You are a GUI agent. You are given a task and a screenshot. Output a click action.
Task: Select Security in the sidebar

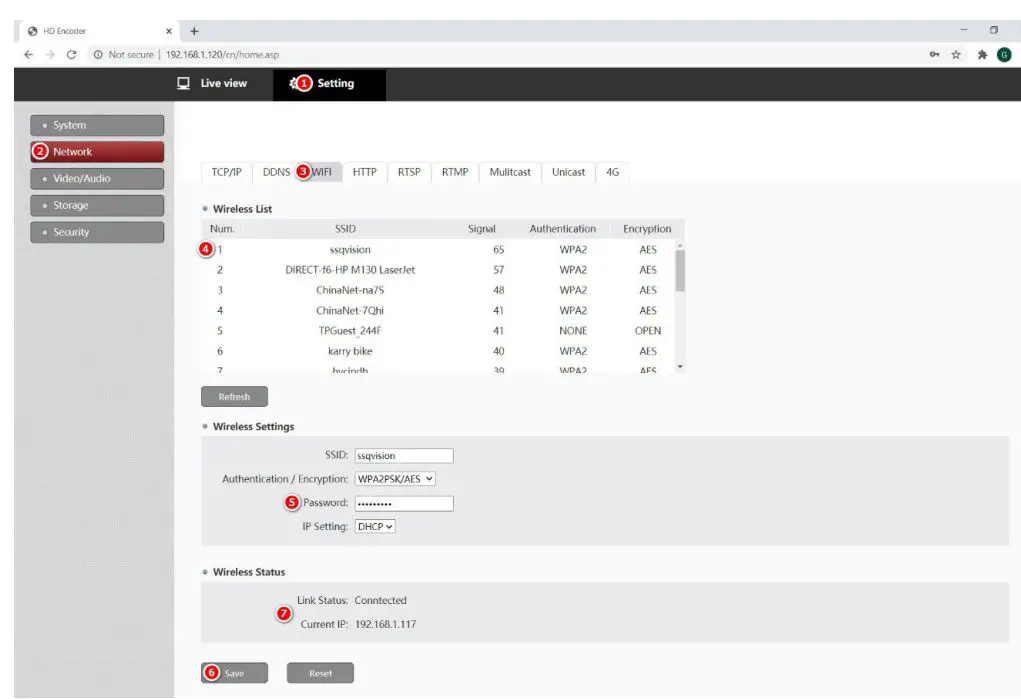(97, 232)
